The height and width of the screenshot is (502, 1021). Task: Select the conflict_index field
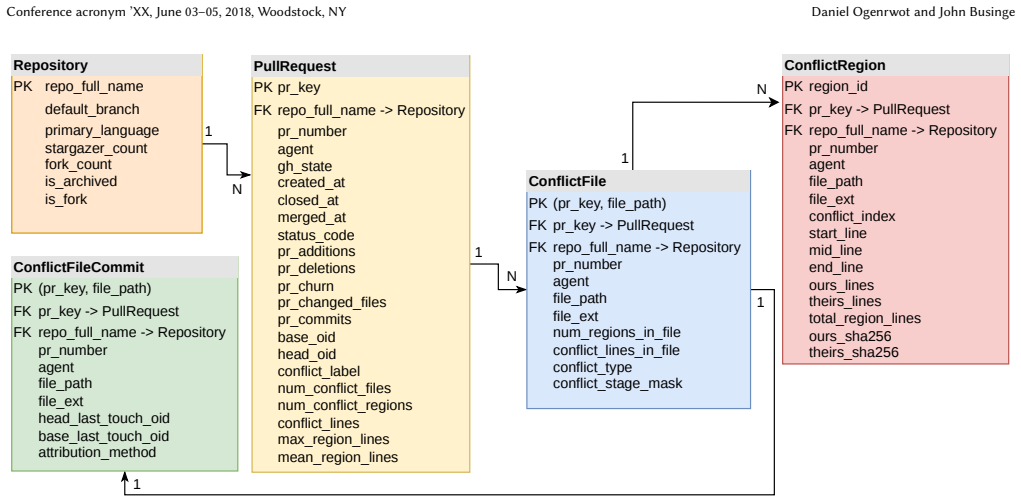(x=852, y=217)
